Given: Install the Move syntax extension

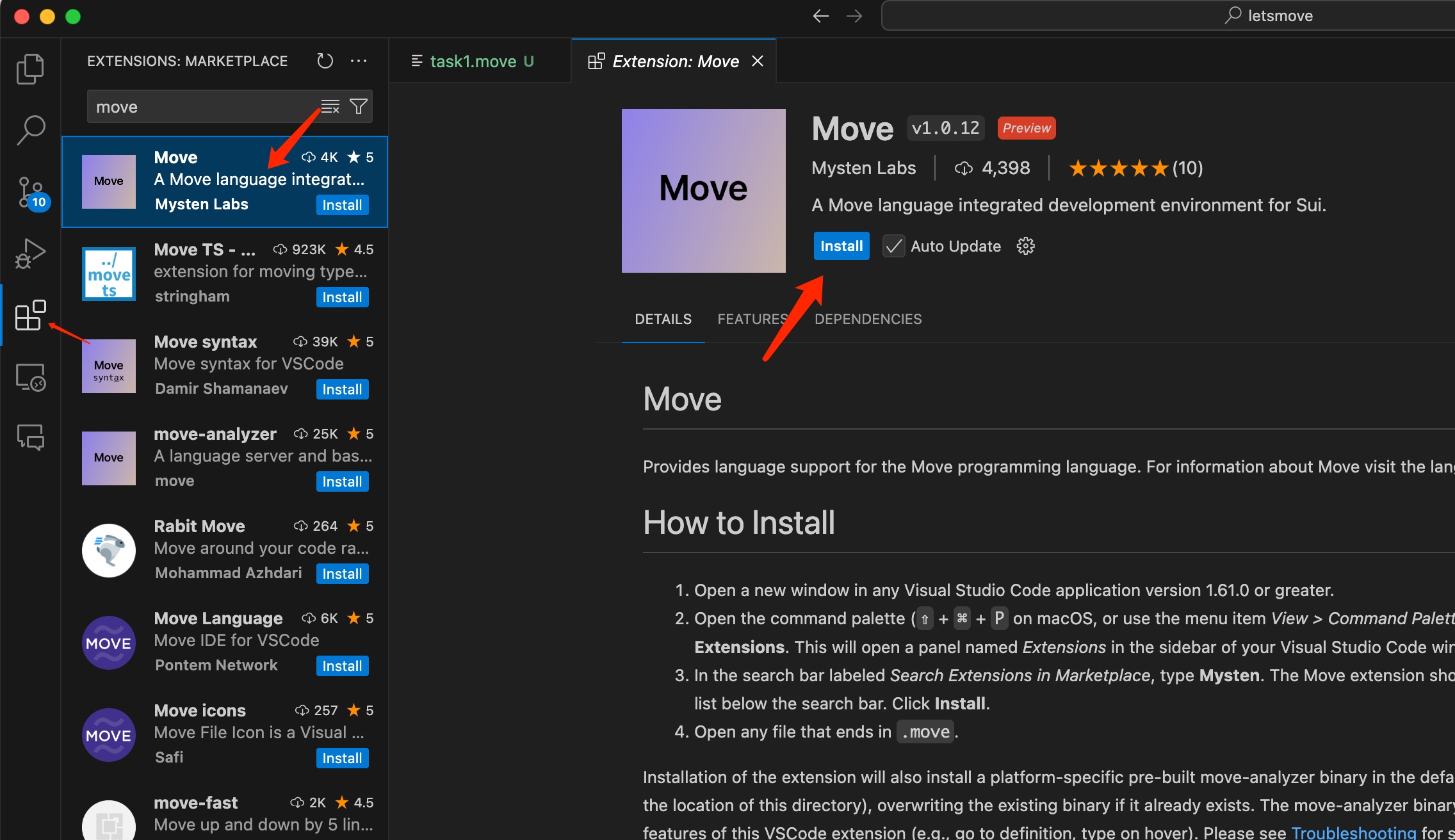Looking at the screenshot, I should point(342,389).
